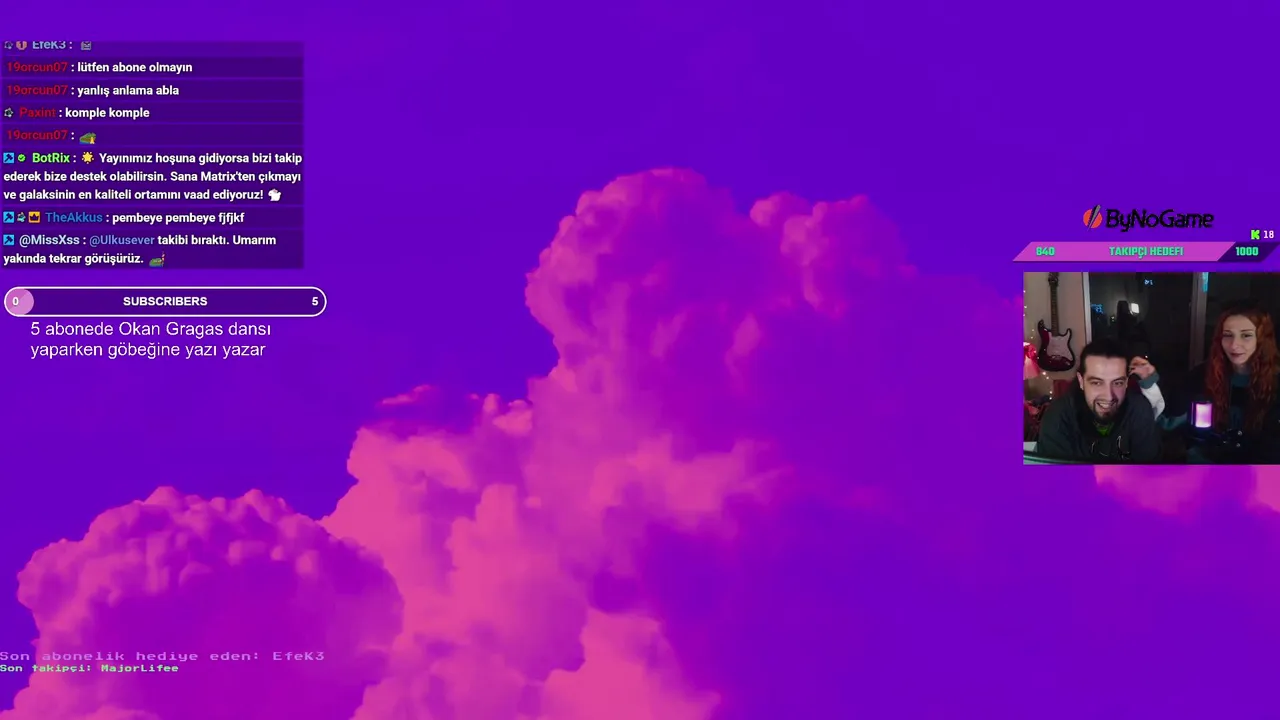Click the 18 viewer count
The width and height of the screenshot is (1280, 720).
[1268, 235]
